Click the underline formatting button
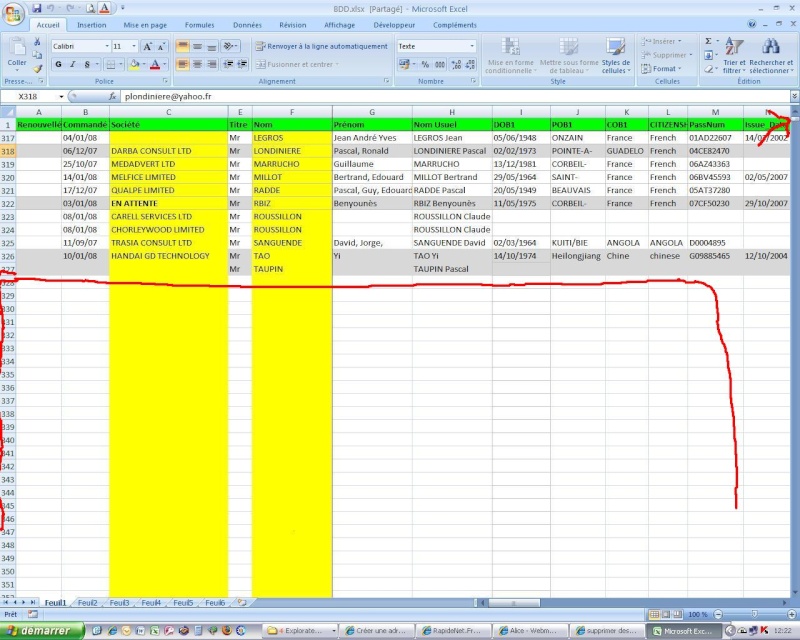Viewport: 800px width, 640px height. pyautogui.click(x=88, y=64)
